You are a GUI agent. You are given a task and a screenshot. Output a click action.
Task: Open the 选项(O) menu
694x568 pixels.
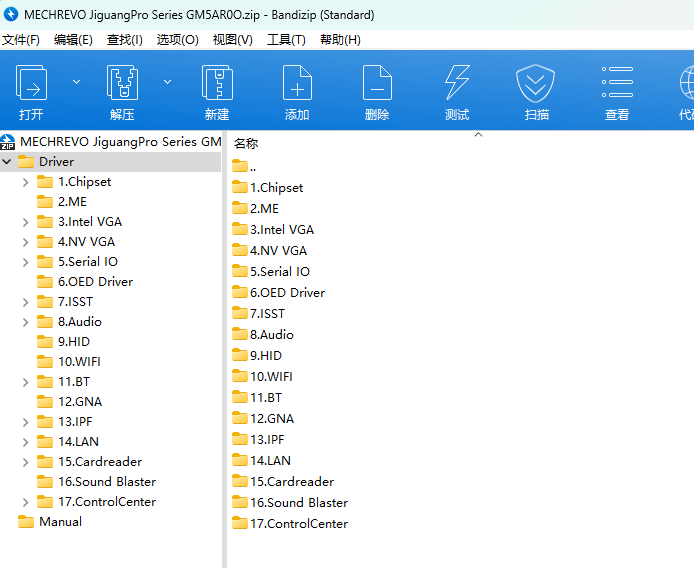point(177,40)
